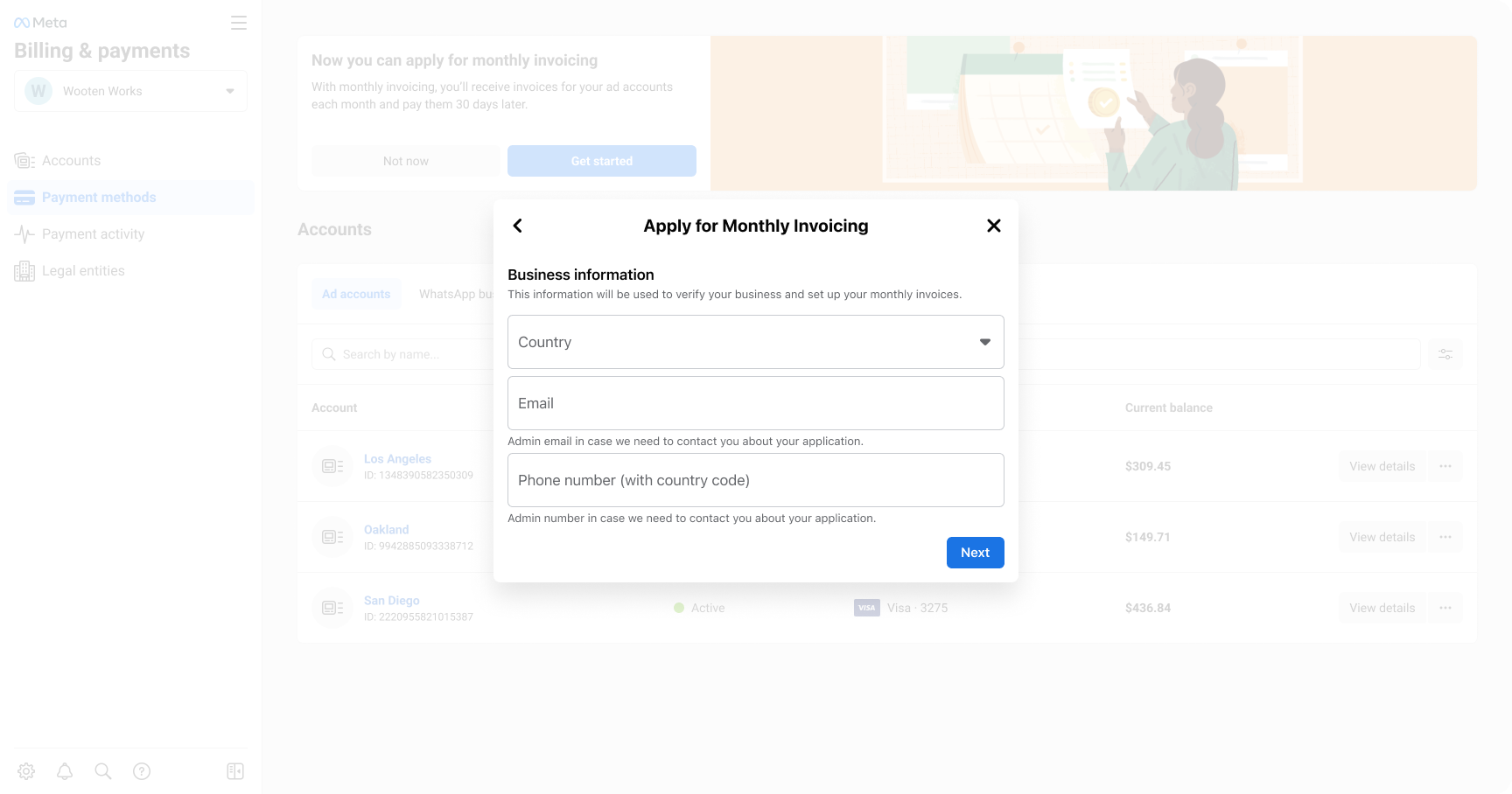The height and width of the screenshot is (794, 1512).
Task: Go back using the modal back arrow
Action: coord(517,226)
